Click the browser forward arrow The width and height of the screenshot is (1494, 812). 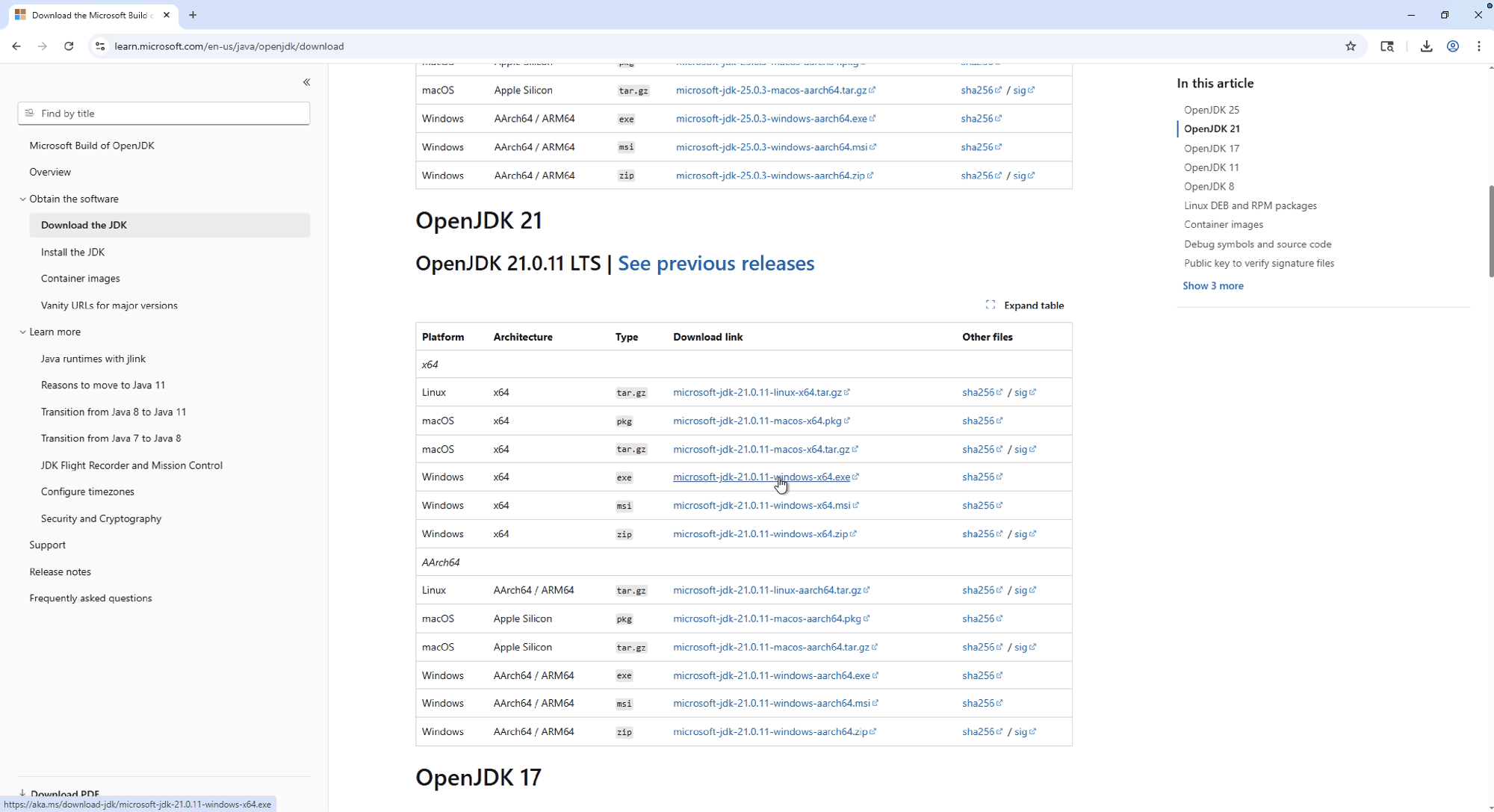click(43, 46)
